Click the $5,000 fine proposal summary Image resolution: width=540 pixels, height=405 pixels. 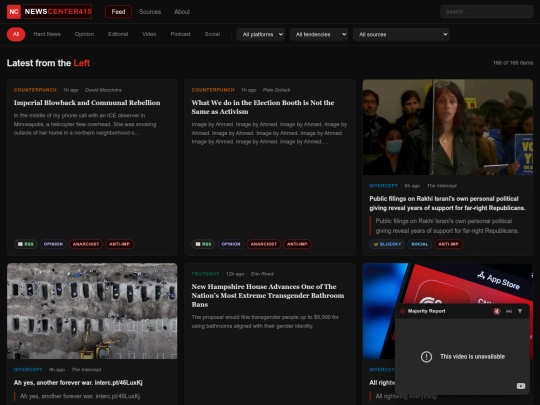click(x=265, y=321)
